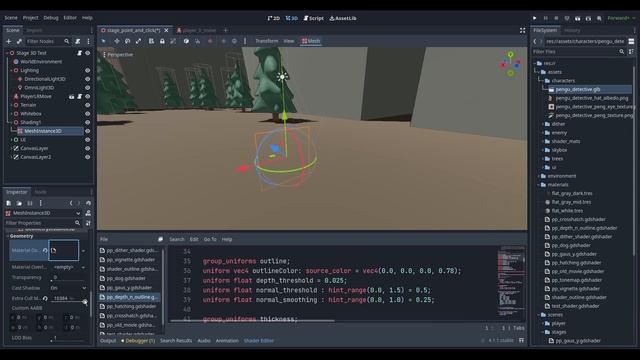Click the list selectable nodes icon
Screen dimensions: 640x360
pyautogui.click(x=151, y=41)
